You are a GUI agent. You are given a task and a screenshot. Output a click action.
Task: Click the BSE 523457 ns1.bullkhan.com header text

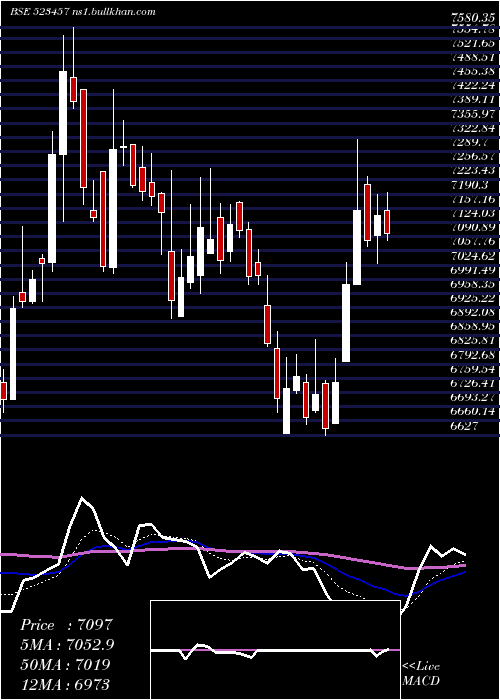click(83, 12)
